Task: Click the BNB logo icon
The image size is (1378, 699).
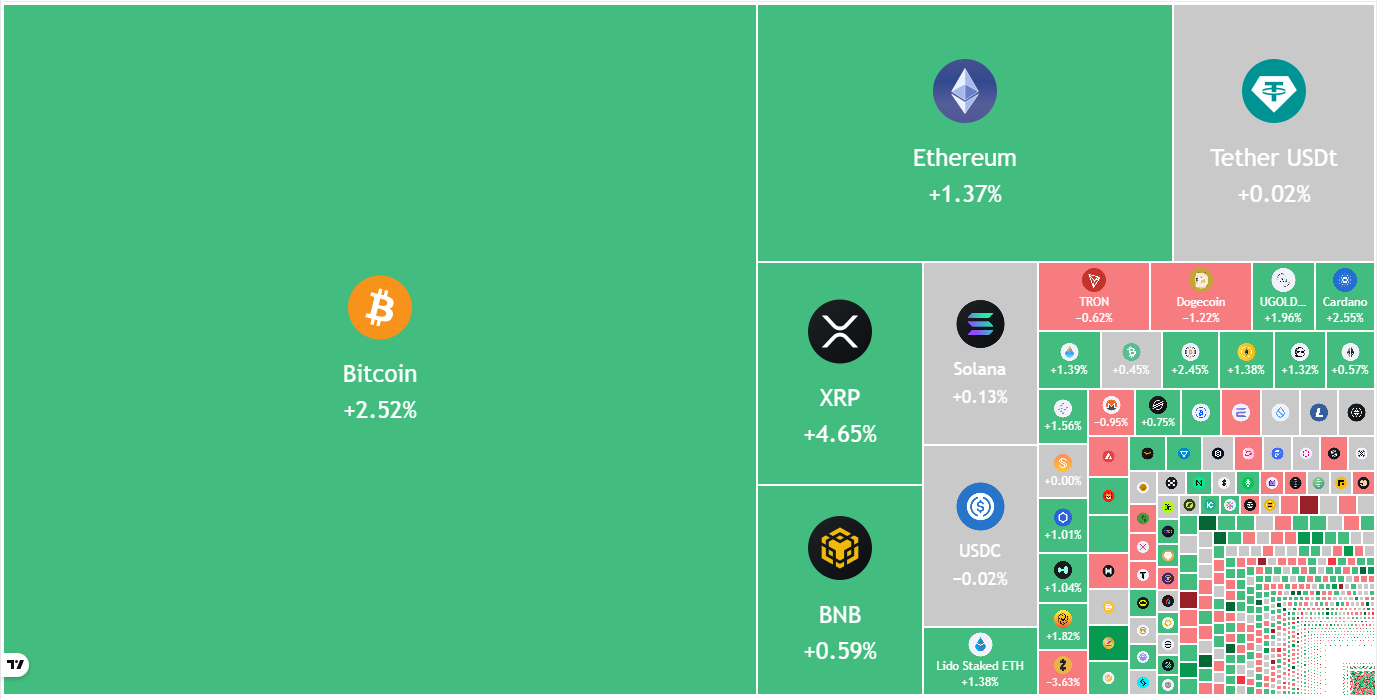Action: (840, 548)
